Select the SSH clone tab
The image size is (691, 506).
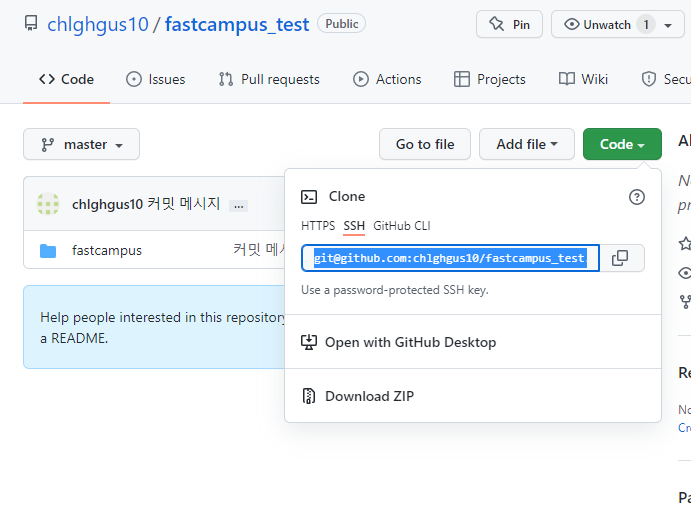354,226
